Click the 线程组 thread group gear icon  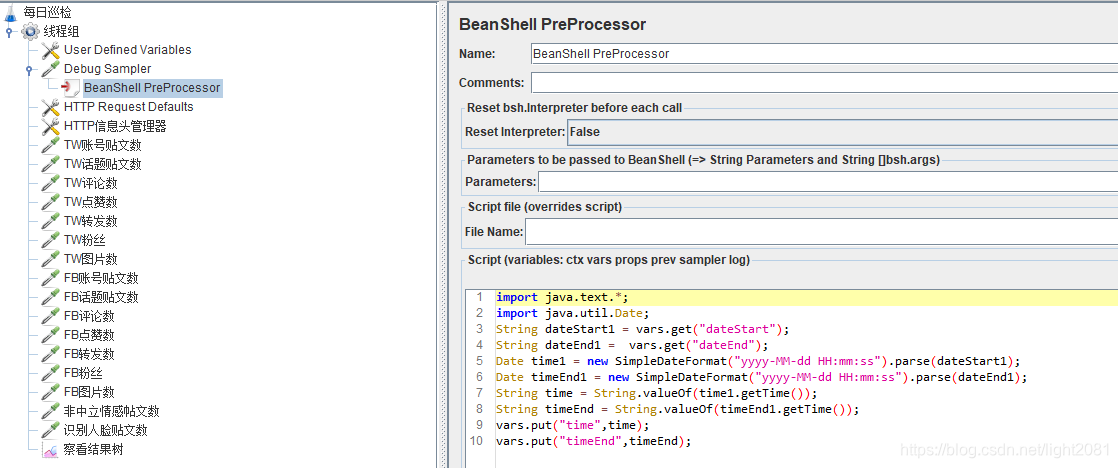pyautogui.click(x=30, y=31)
